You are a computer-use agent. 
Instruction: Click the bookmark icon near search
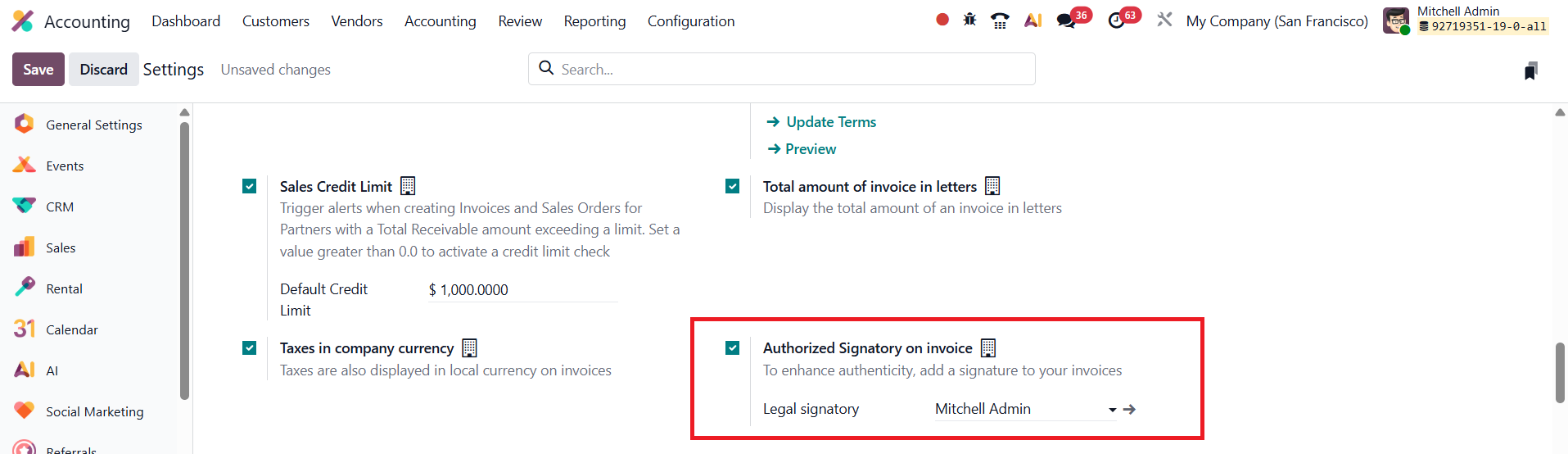[x=1530, y=70]
